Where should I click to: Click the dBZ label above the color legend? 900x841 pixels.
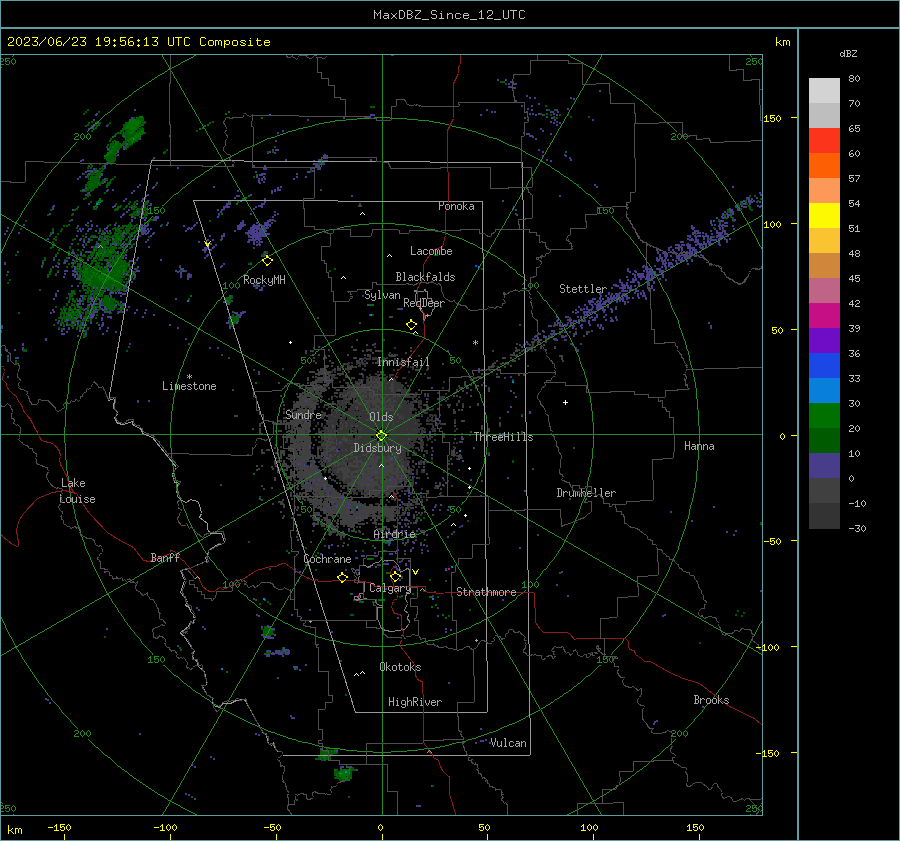pyautogui.click(x=848, y=53)
